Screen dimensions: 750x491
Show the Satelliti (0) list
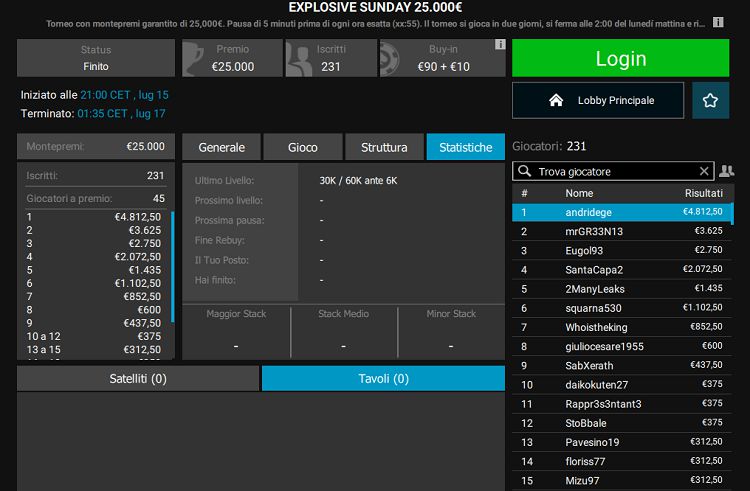[x=138, y=379]
